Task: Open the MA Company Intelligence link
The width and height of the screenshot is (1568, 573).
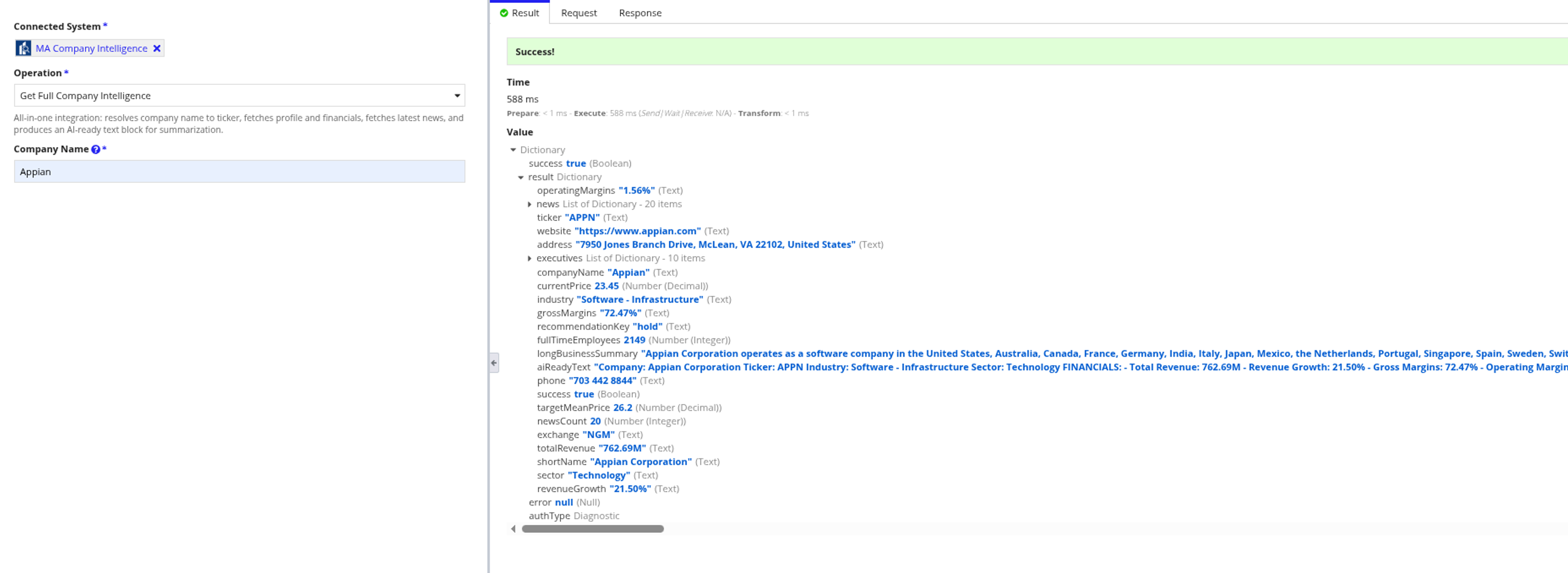Action: point(91,48)
